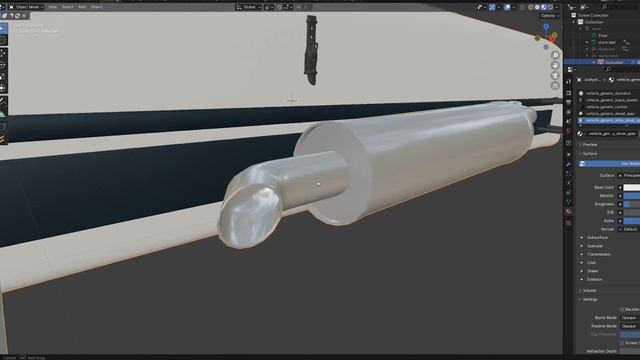Viewport: 640px width, 360px height.
Task: Toggle viewport overlays button
Action: click(507, 7)
